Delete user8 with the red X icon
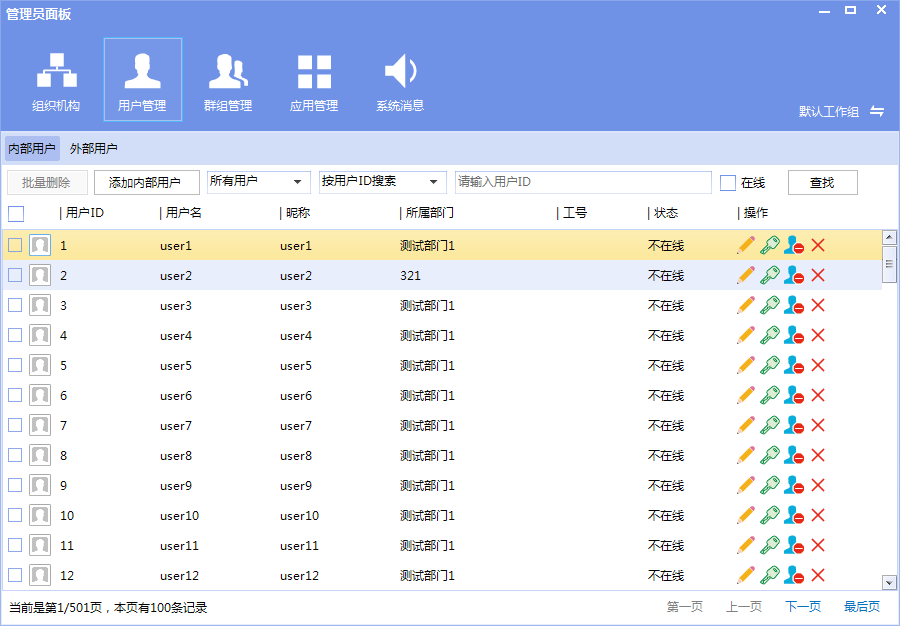This screenshot has height=626, width=900. click(818, 455)
